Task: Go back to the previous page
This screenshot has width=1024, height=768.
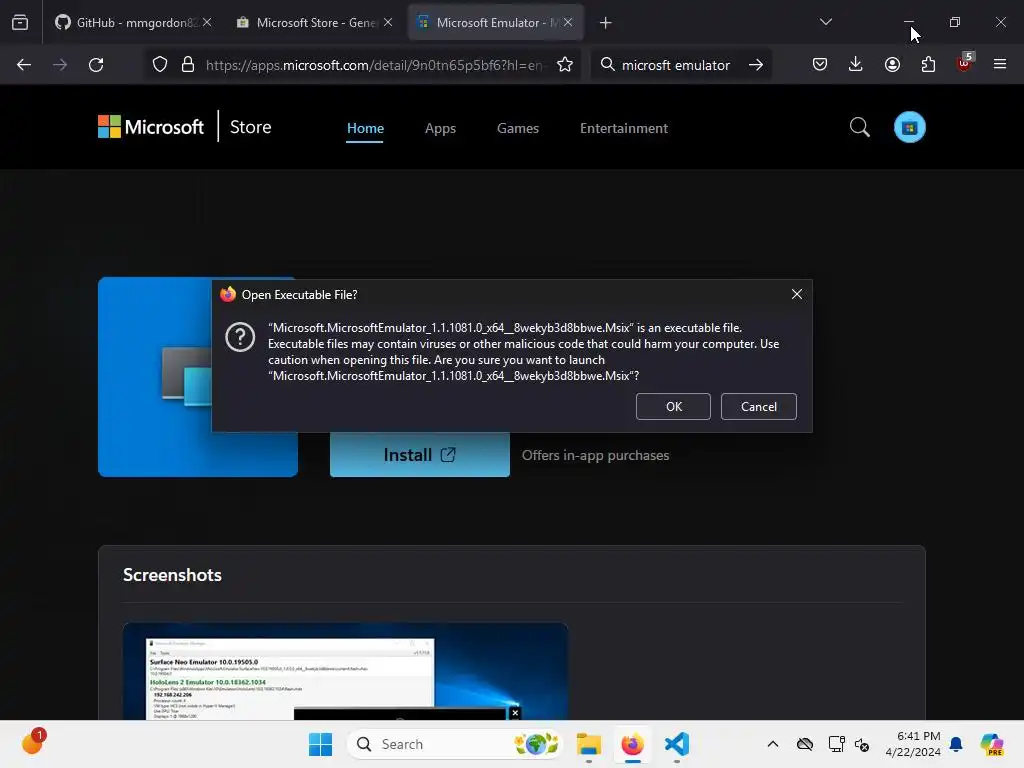Action: [x=24, y=65]
